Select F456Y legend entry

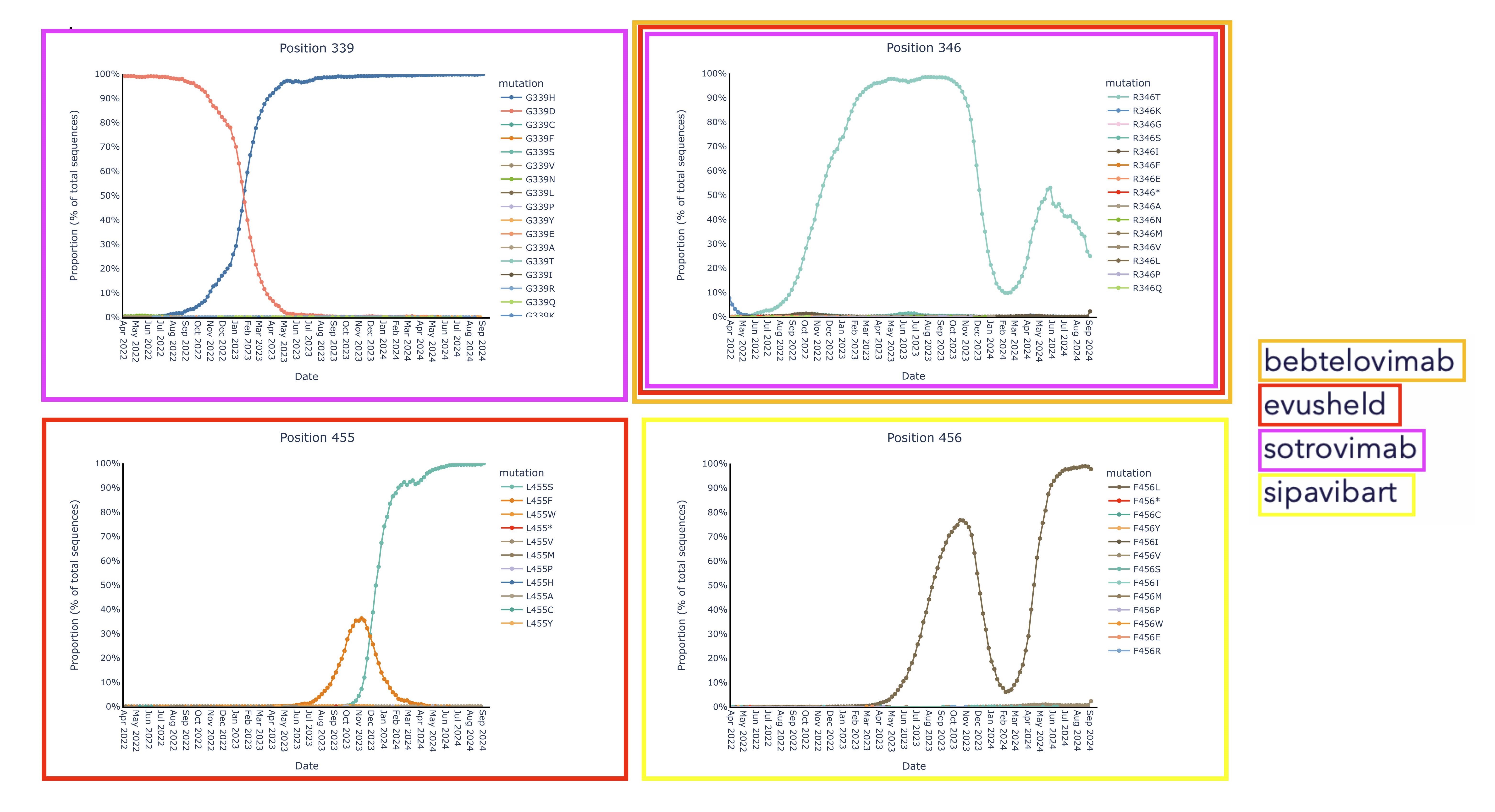click(x=1135, y=528)
